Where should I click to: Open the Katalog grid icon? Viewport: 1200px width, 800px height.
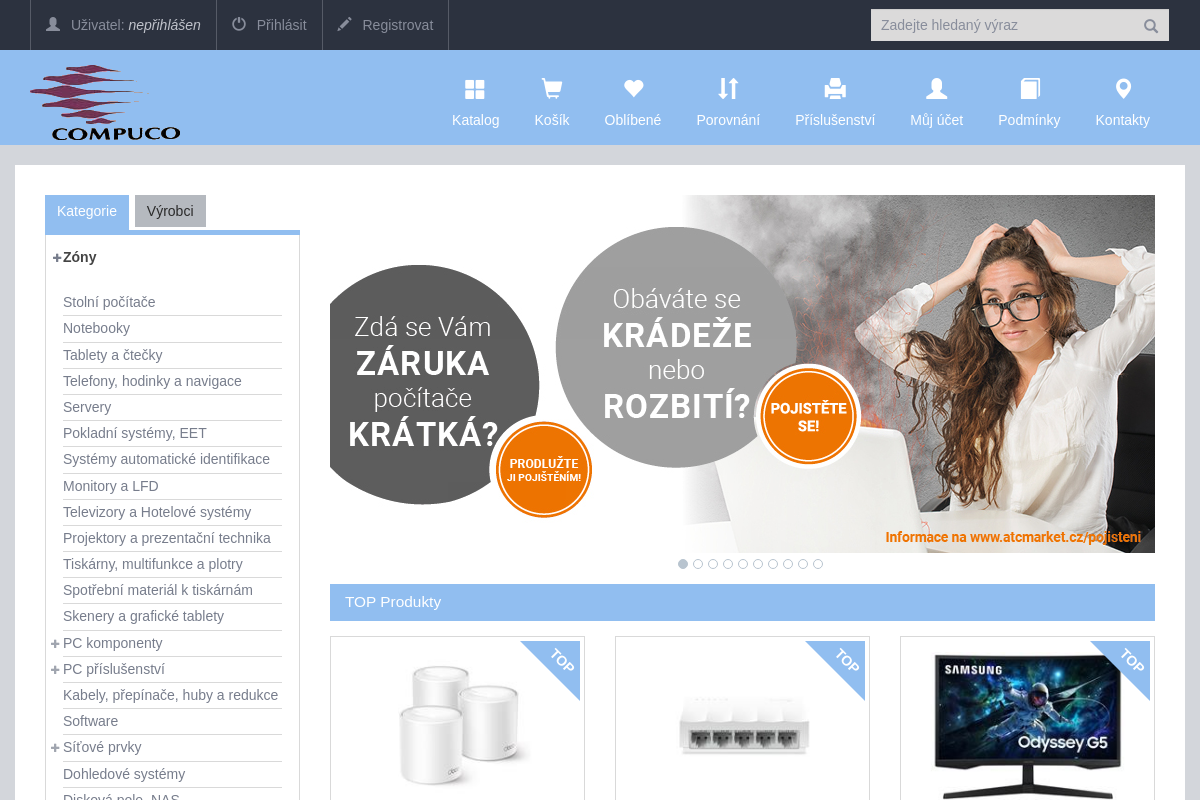(x=475, y=89)
